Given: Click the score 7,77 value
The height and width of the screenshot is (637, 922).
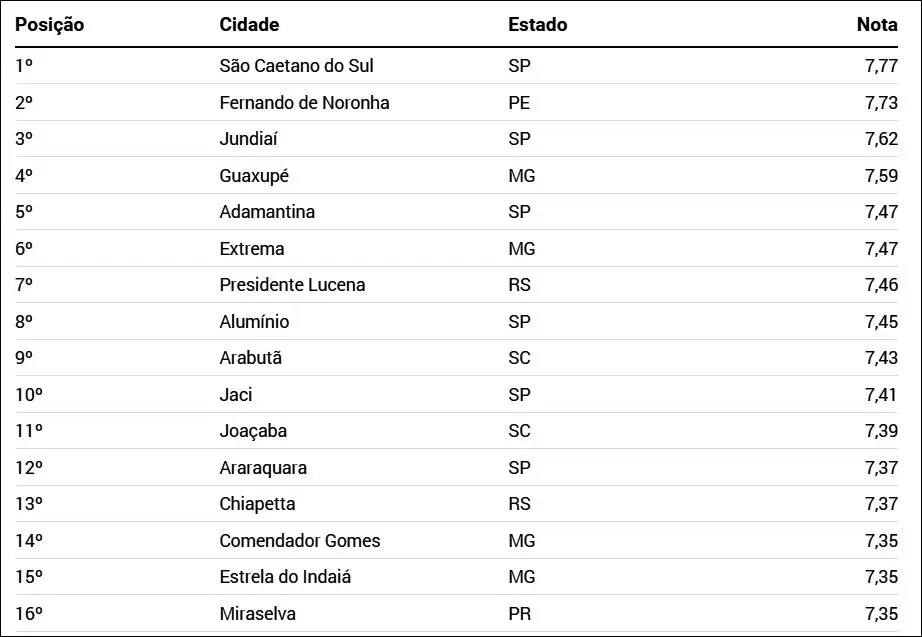Looking at the screenshot, I should point(881,66).
